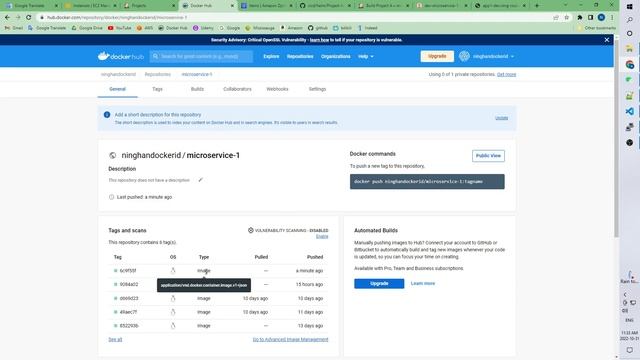The image size is (640, 360).
Task: Open File Explorer from the taskbar
Action: 629,49
